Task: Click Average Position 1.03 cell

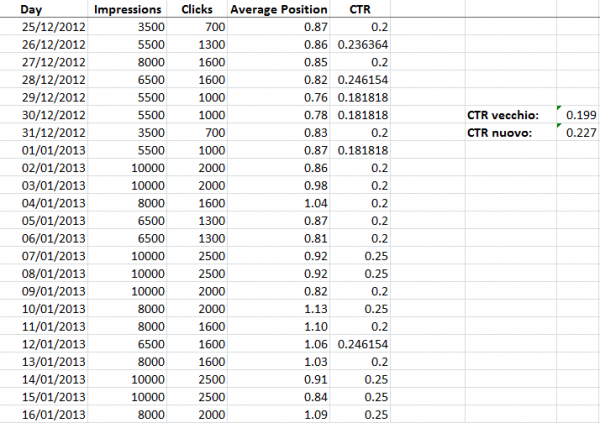Action: [279, 361]
